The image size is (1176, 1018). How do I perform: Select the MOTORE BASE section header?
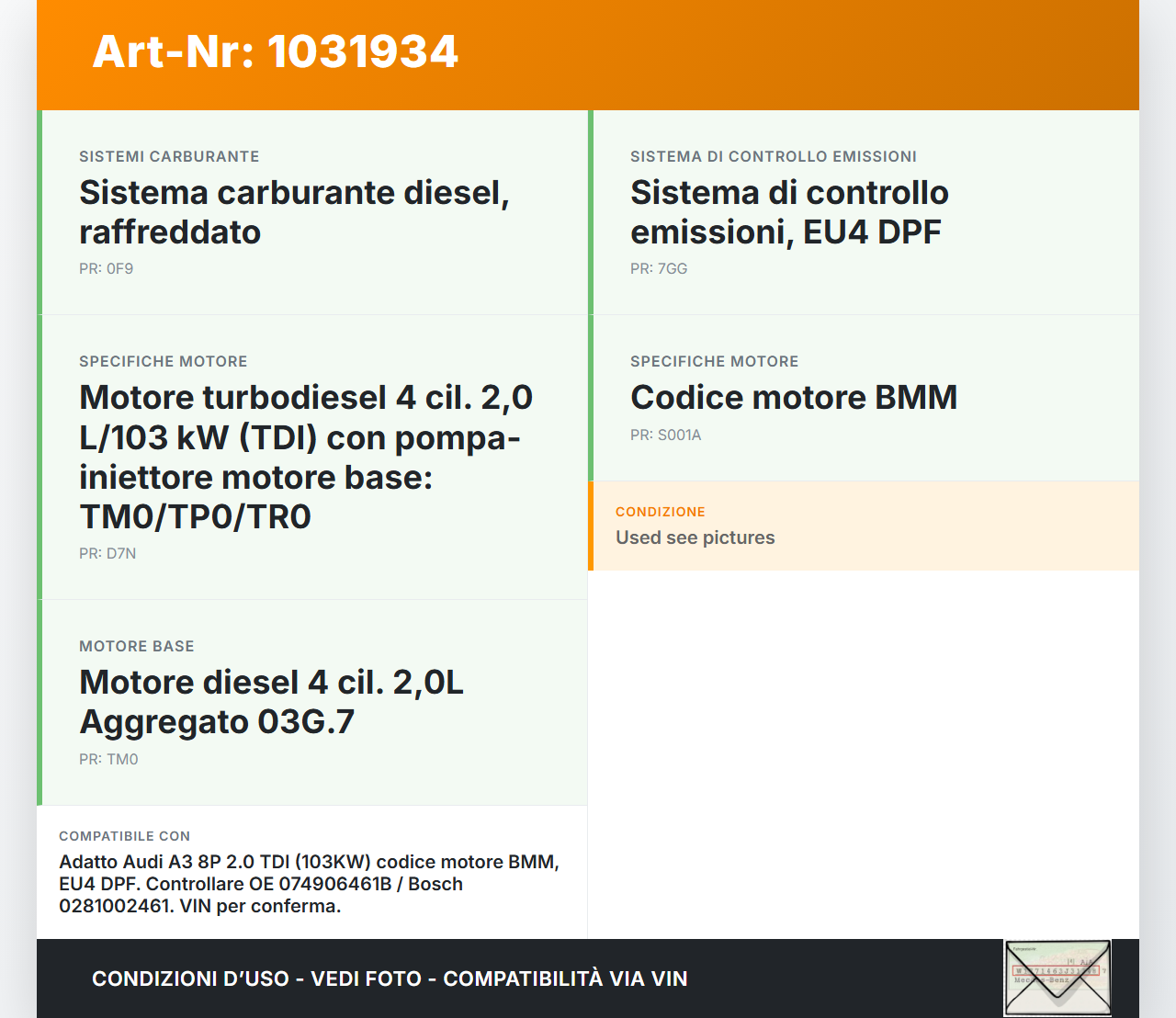tap(137, 647)
